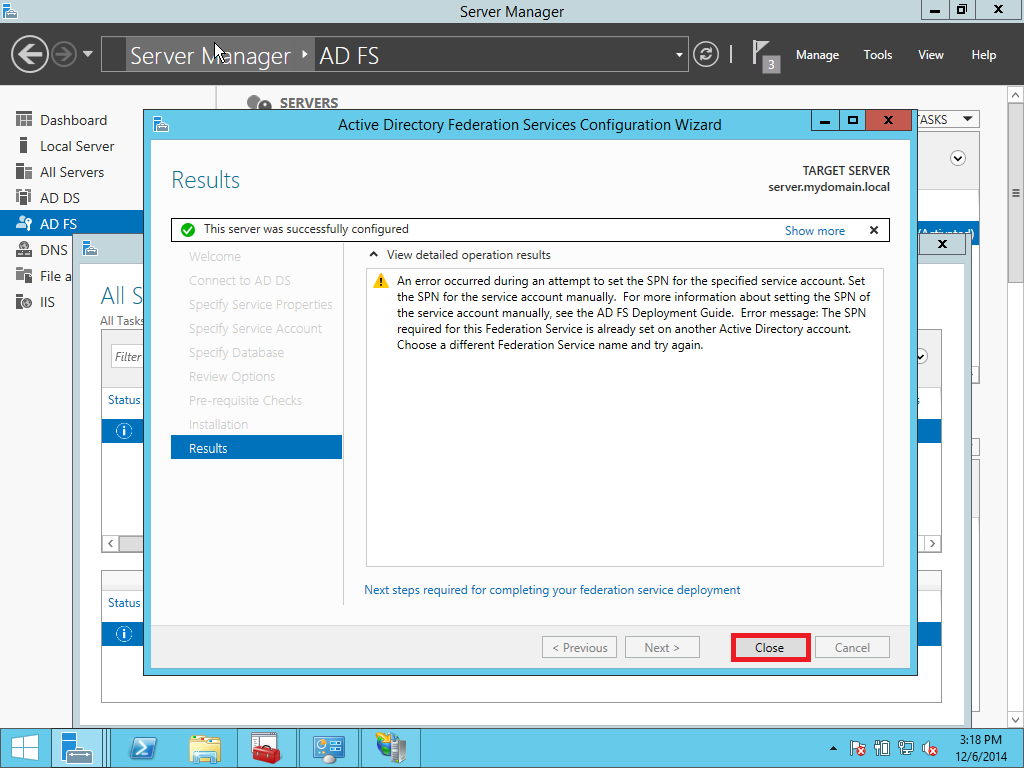This screenshot has width=1024, height=768.
Task: Show hidden system tray icons
Action: pyautogui.click(x=834, y=748)
